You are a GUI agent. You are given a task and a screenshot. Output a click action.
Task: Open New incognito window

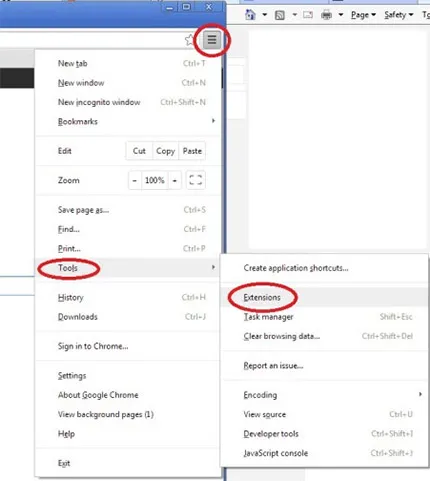click(x=128, y=102)
